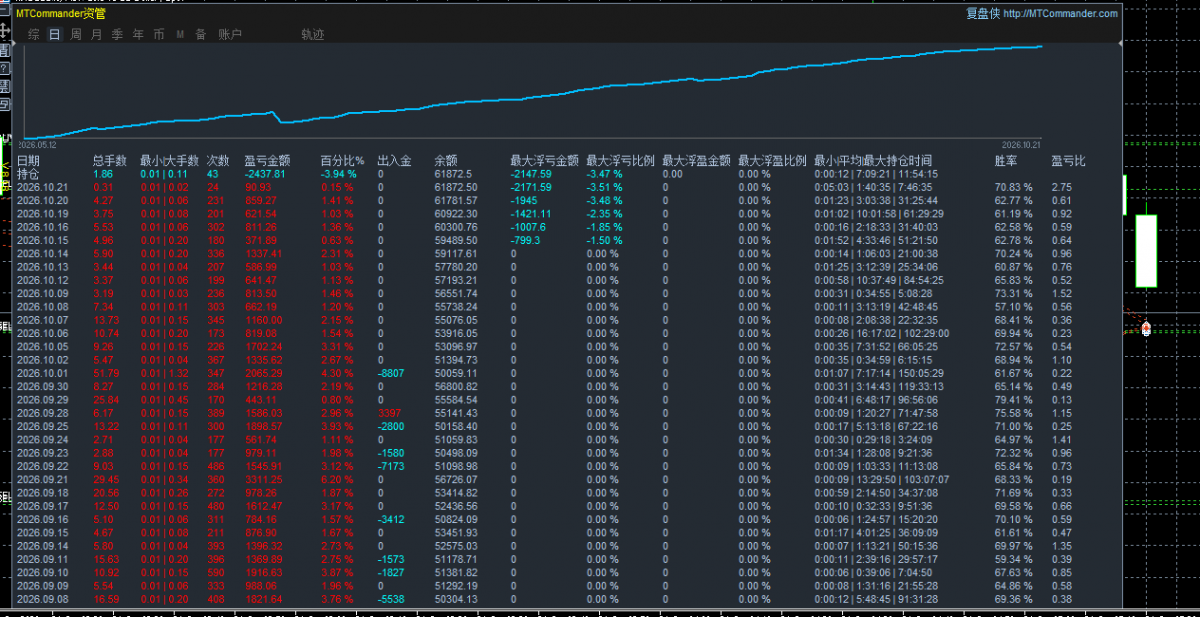Open the http://MTCommander.com link
This screenshot has width=1200, height=617.
(1060, 14)
